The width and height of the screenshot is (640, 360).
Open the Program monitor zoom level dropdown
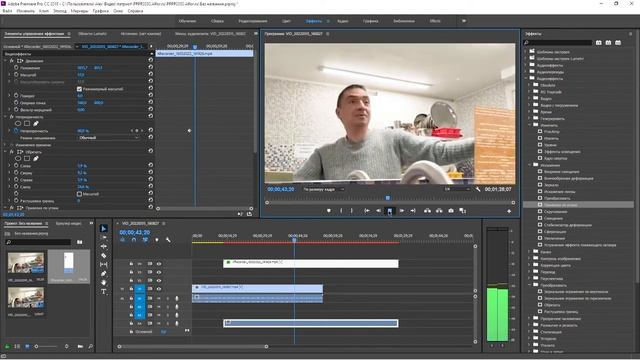(323, 189)
